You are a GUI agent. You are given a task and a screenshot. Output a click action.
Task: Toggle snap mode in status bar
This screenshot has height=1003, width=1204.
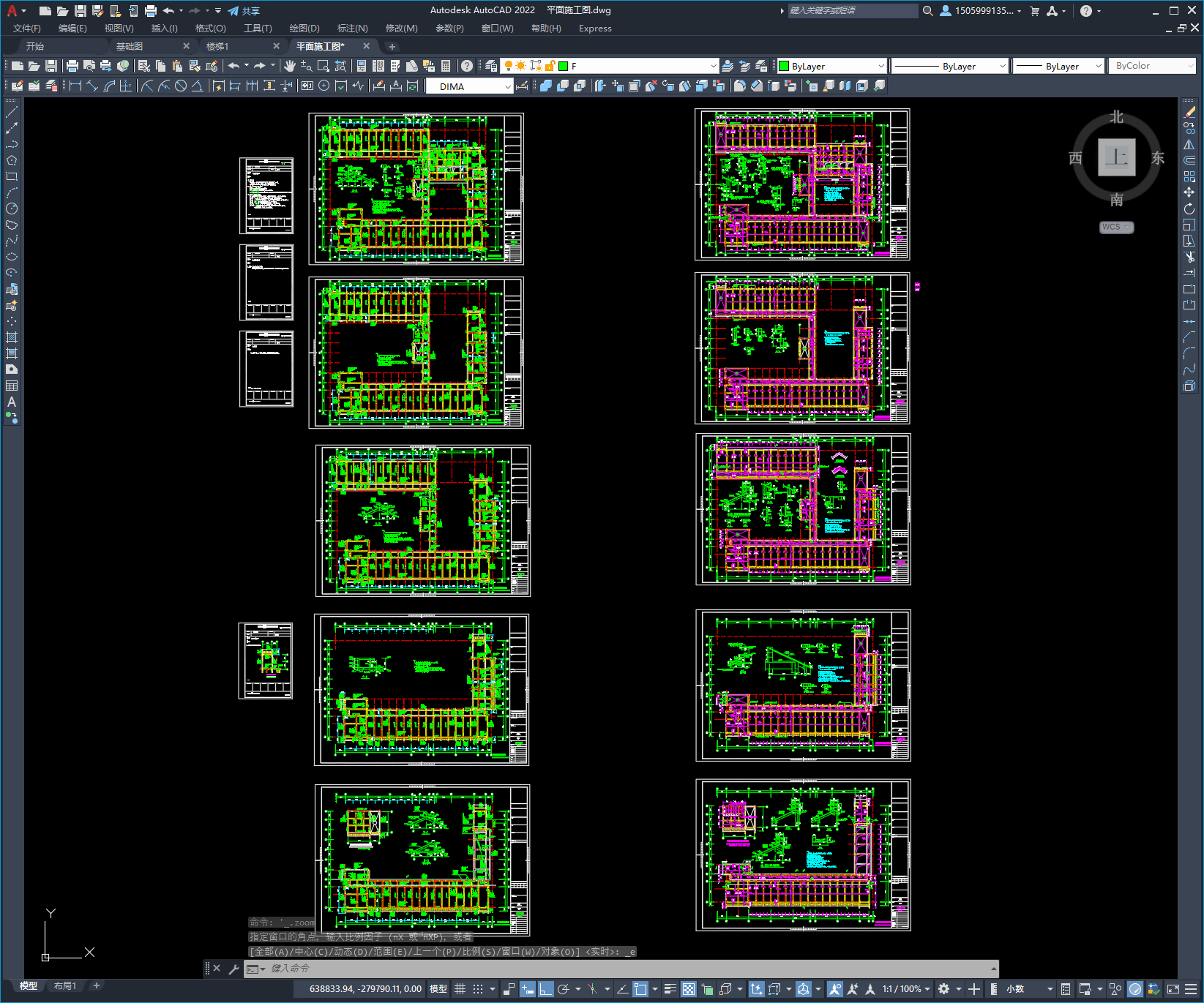[478, 989]
